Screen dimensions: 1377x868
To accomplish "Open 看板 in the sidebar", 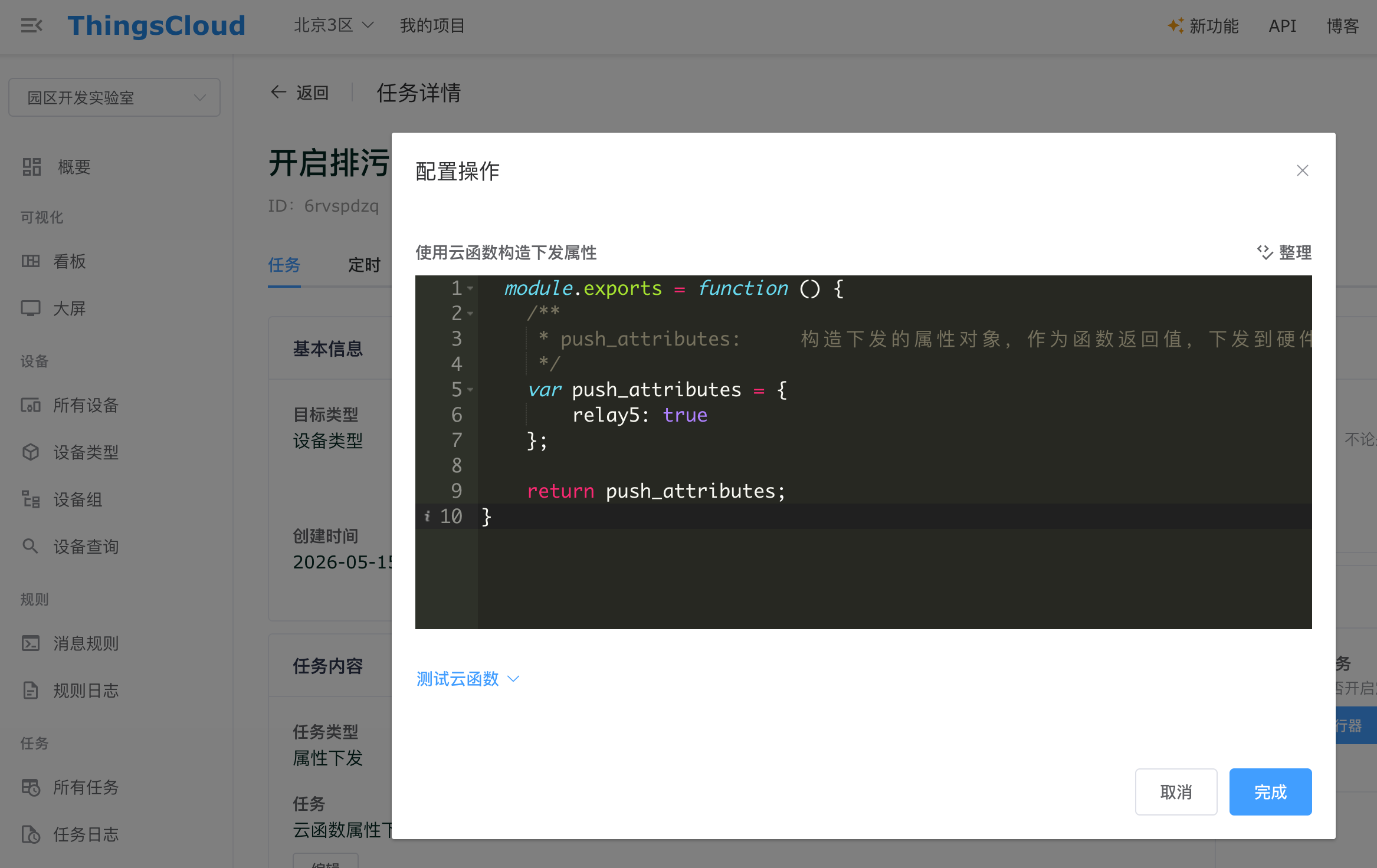I will [70, 261].
